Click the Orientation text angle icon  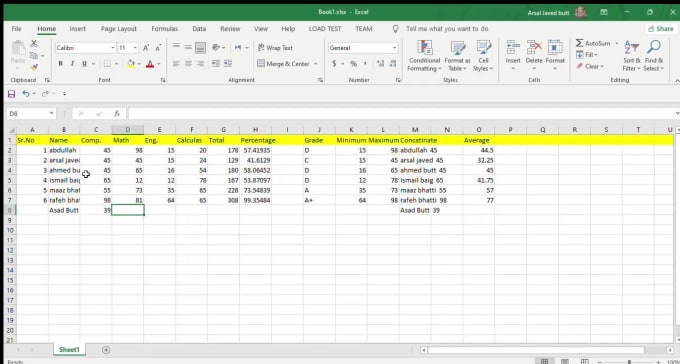[216, 47]
